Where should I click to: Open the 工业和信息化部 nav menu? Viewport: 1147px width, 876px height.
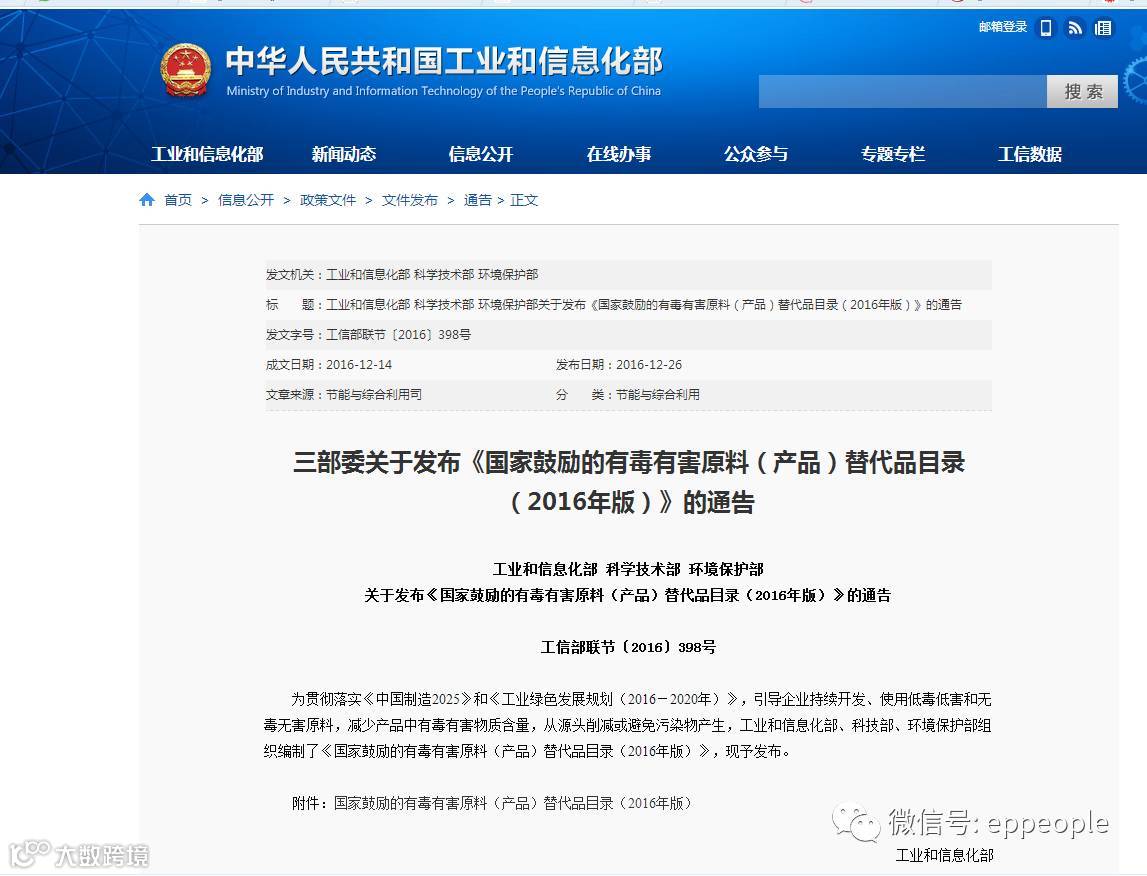207,154
